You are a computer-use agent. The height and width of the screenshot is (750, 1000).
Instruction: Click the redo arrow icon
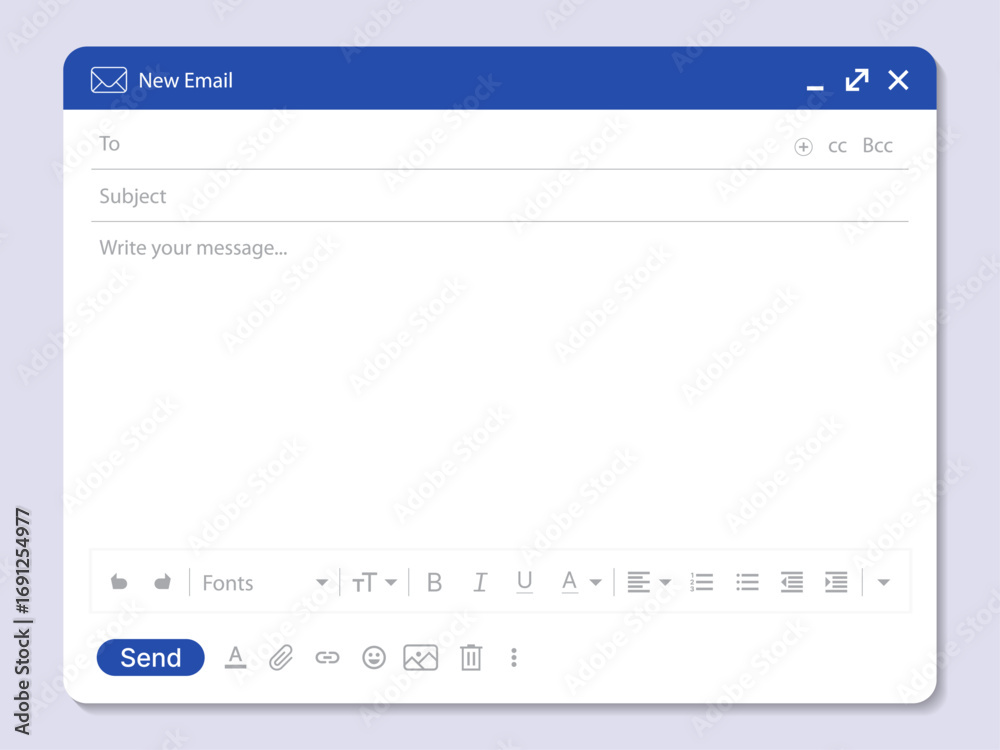(163, 582)
